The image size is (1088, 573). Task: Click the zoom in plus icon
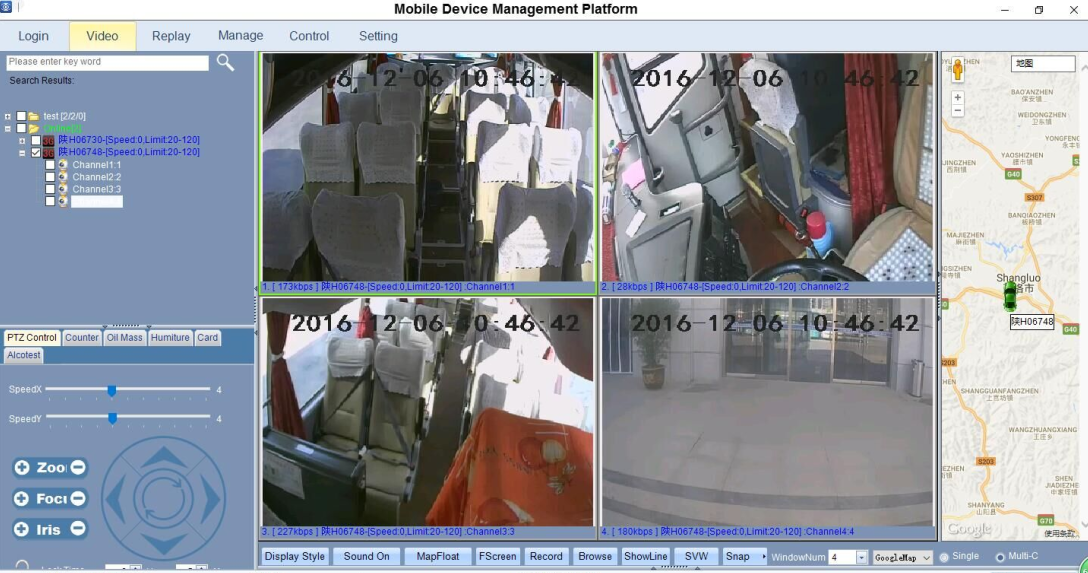pos(22,468)
